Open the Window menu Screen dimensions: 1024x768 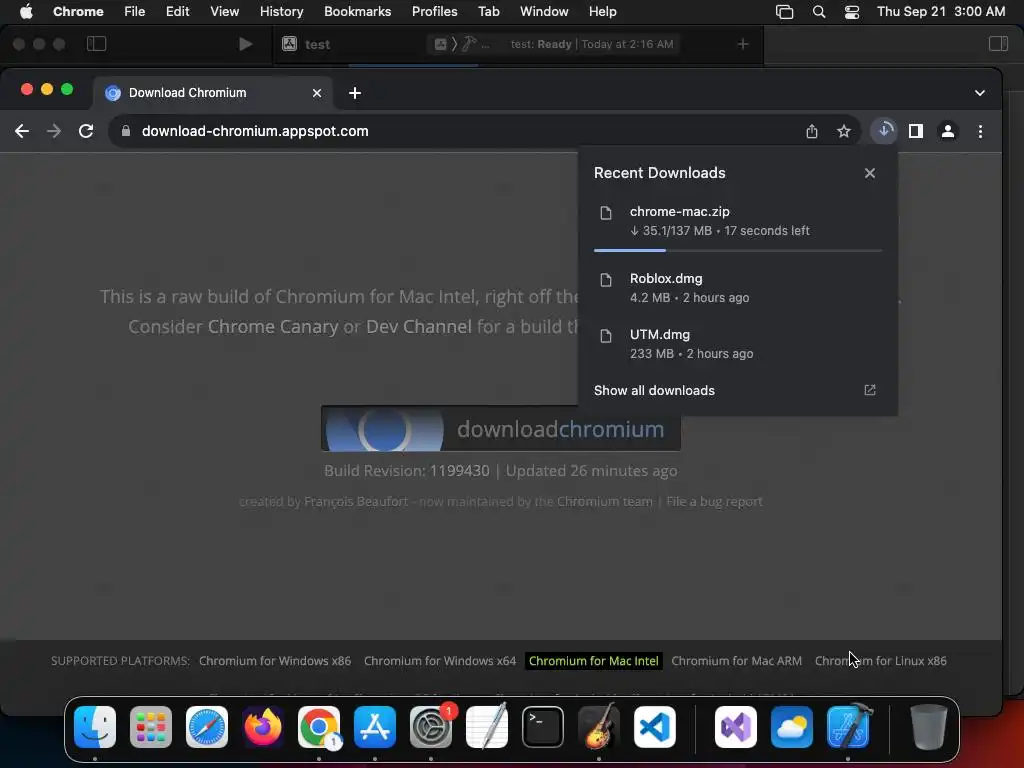pyautogui.click(x=544, y=12)
